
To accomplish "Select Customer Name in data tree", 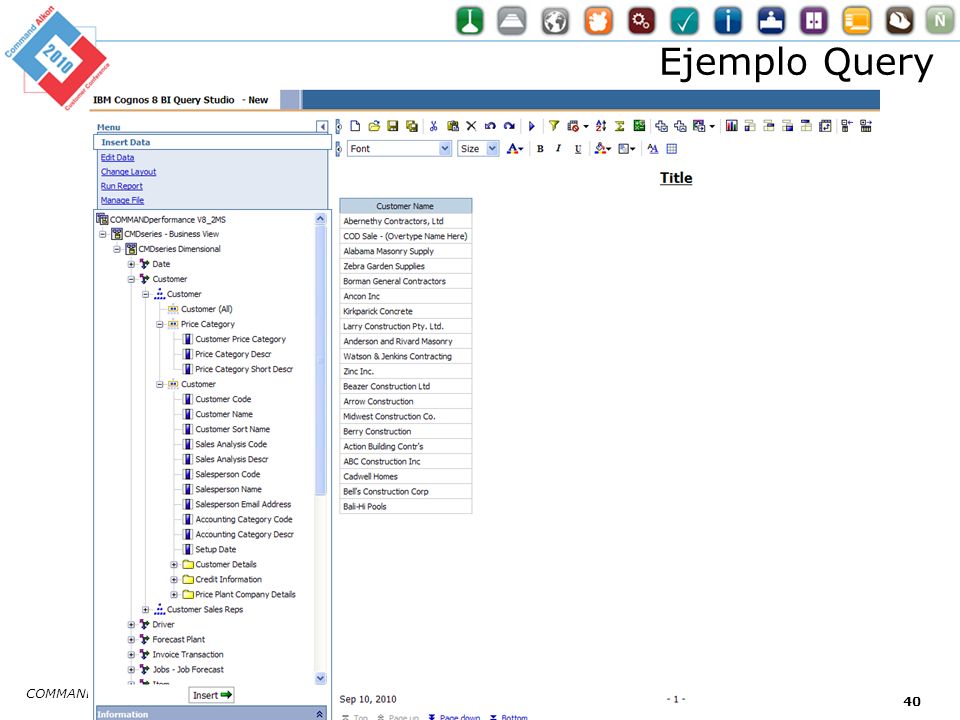I will (x=224, y=414).
